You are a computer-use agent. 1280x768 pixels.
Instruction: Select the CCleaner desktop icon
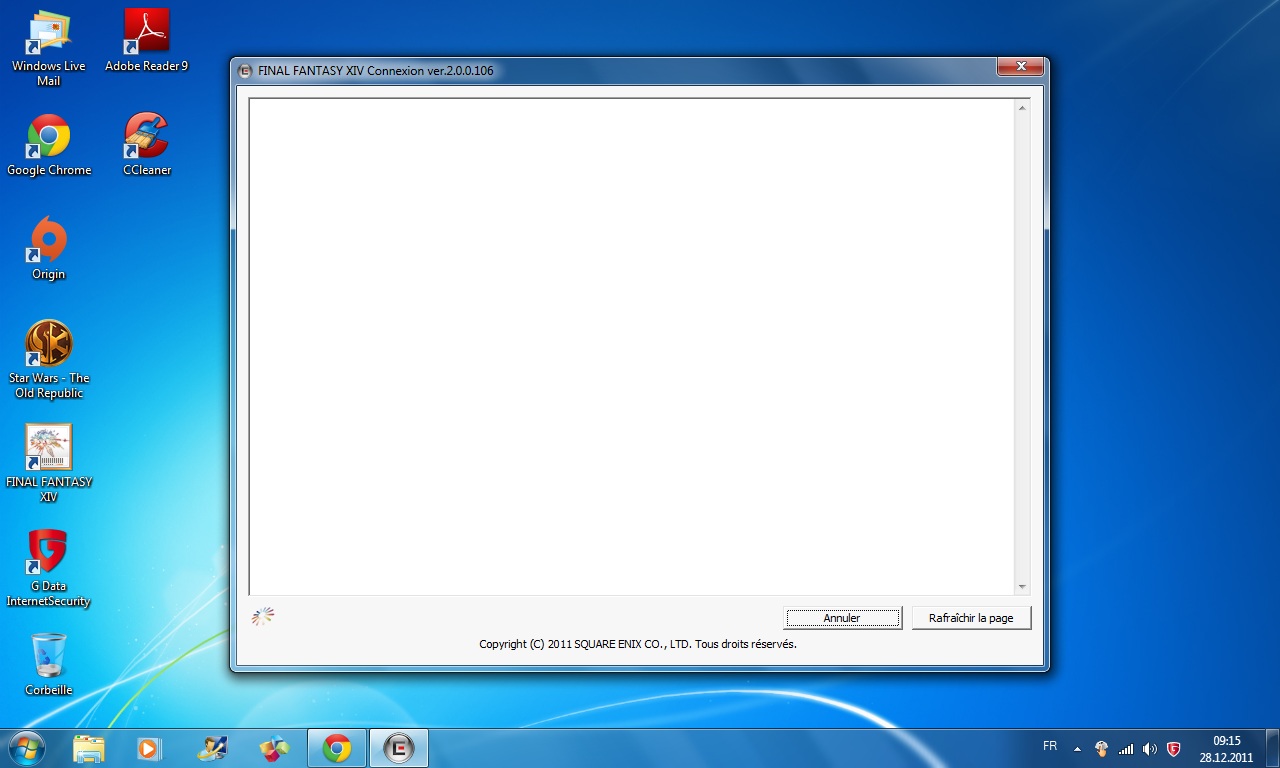tap(147, 145)
